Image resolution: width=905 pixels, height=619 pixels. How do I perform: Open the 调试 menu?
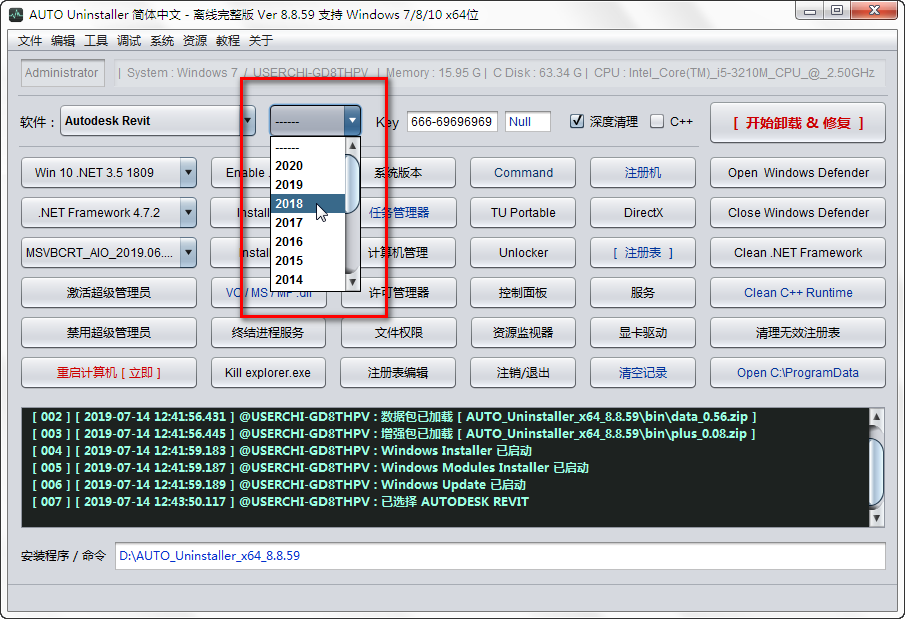pos(129,40)
